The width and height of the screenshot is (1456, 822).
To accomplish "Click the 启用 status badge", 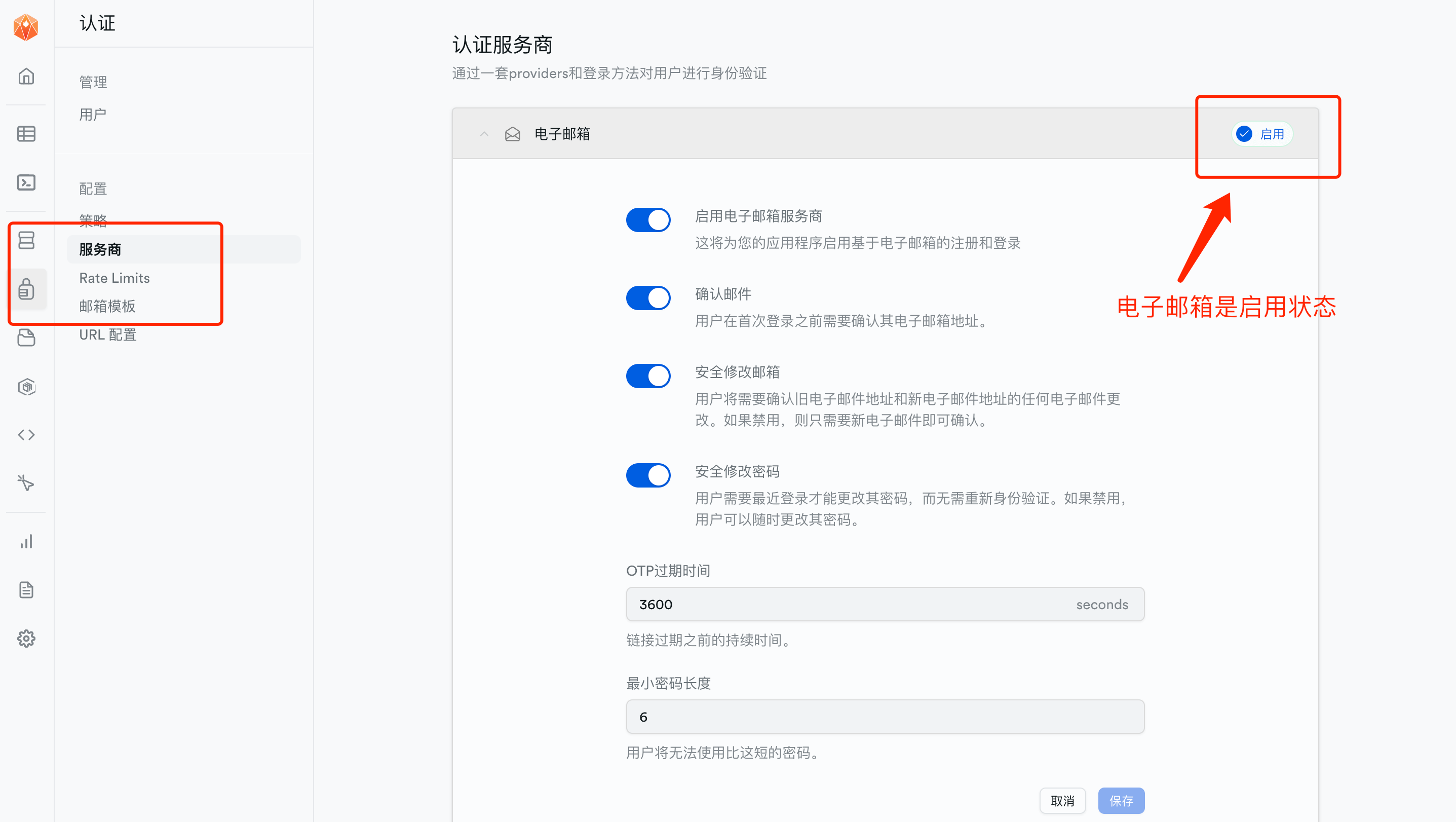I will [1261, 134].
